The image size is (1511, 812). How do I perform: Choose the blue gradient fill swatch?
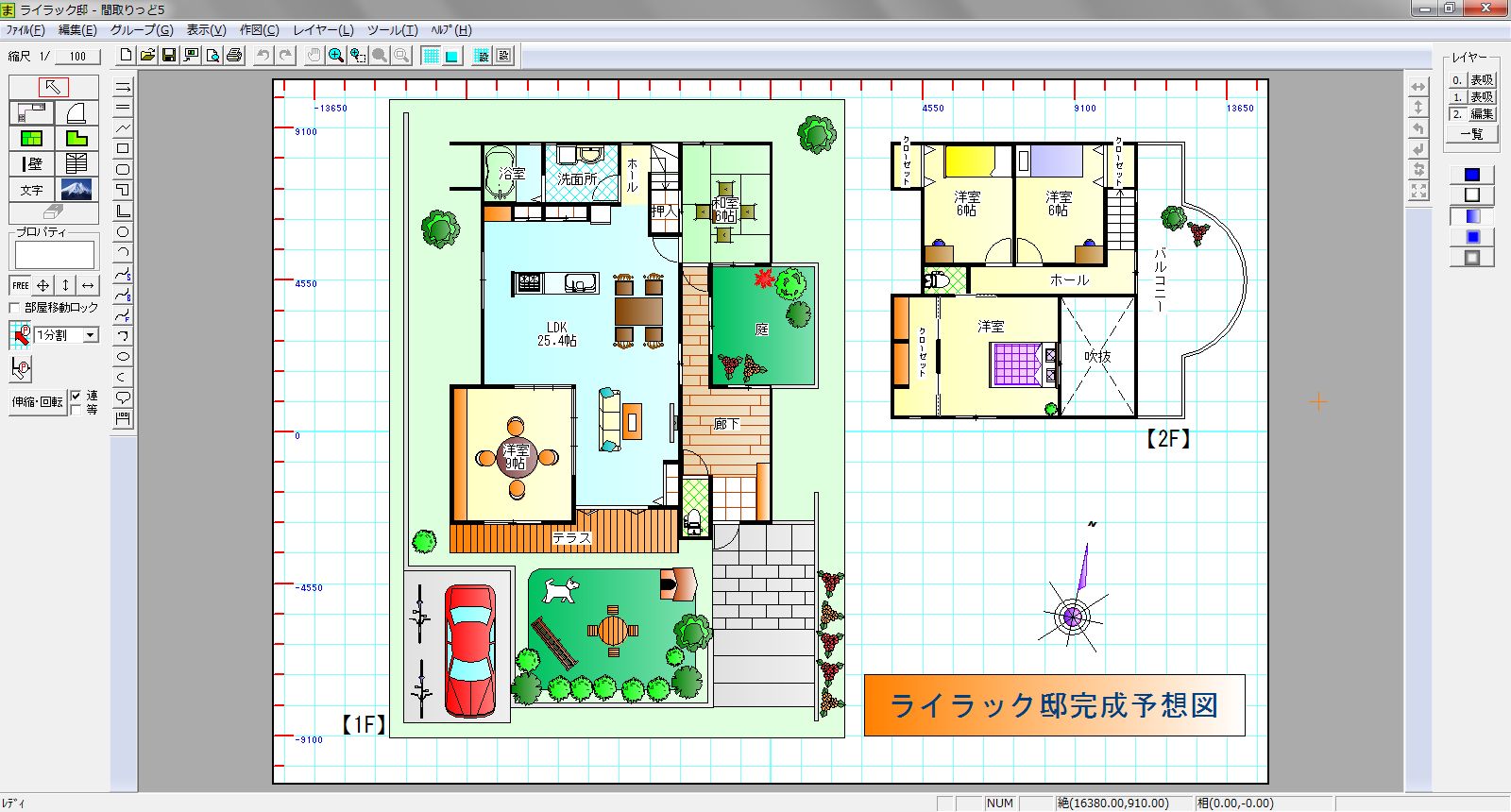tap(1472, 216)
